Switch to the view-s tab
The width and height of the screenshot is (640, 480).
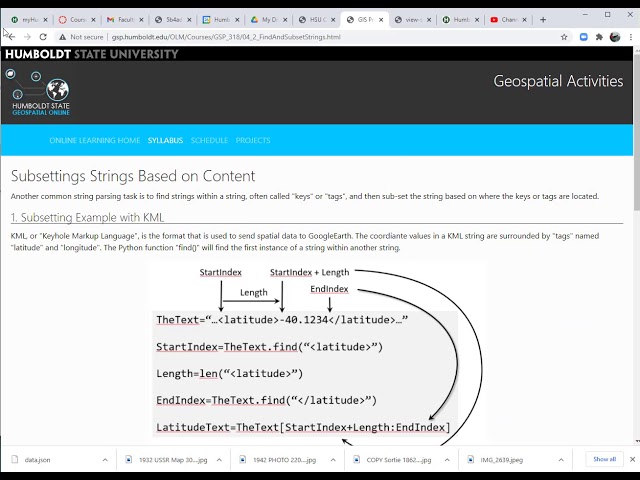tap(413, 20)
